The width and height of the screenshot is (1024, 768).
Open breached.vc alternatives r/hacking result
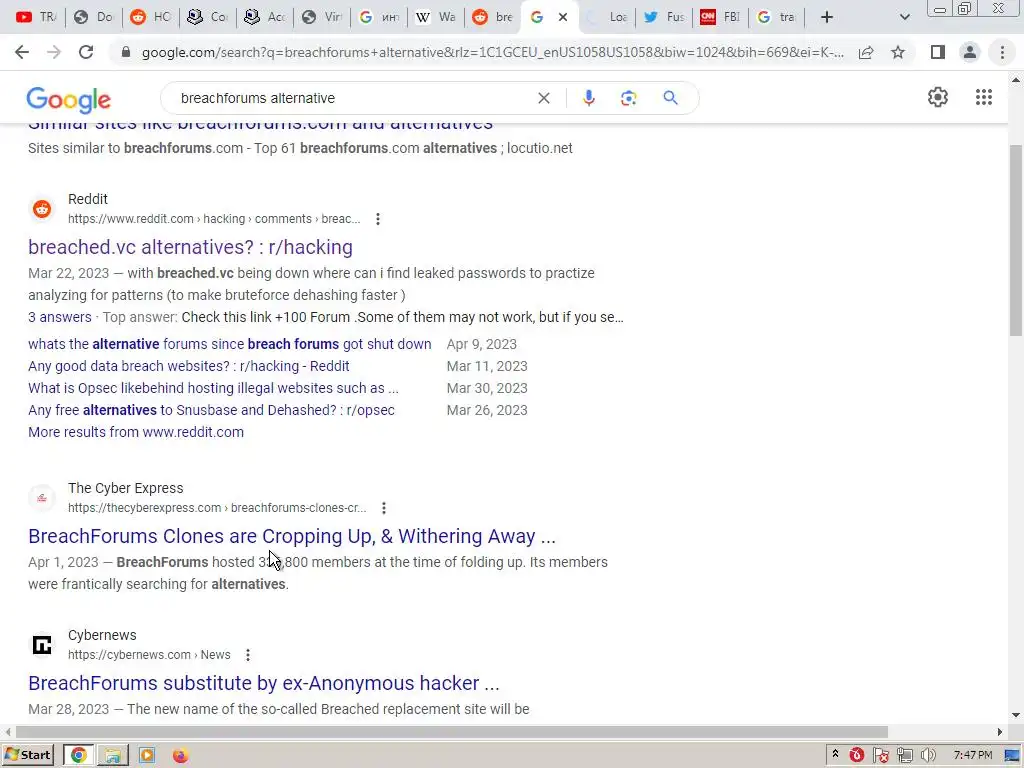pyautogui.click(x=190, y=247)
